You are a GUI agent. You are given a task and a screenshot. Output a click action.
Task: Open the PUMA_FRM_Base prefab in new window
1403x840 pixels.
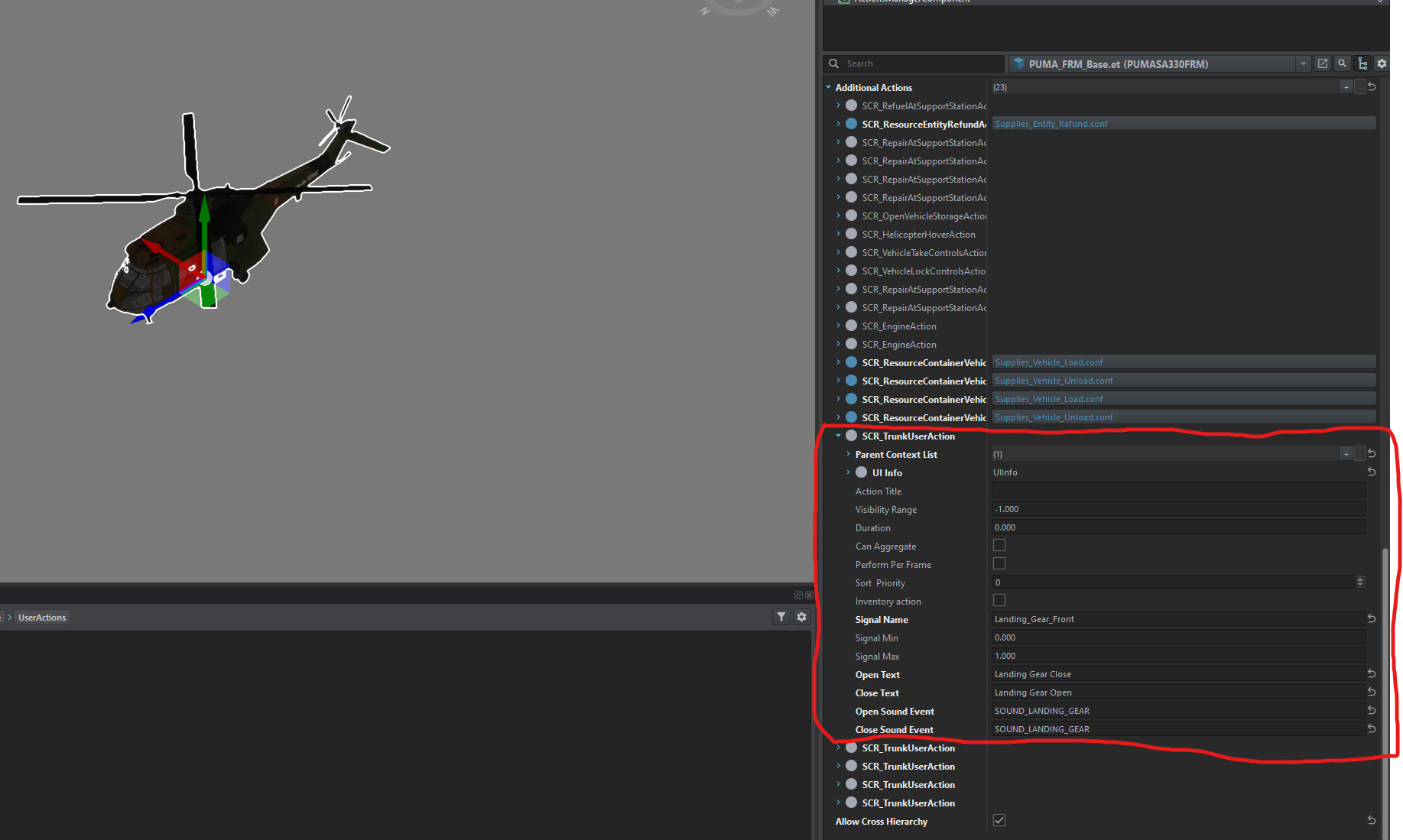pos(1323,63)
